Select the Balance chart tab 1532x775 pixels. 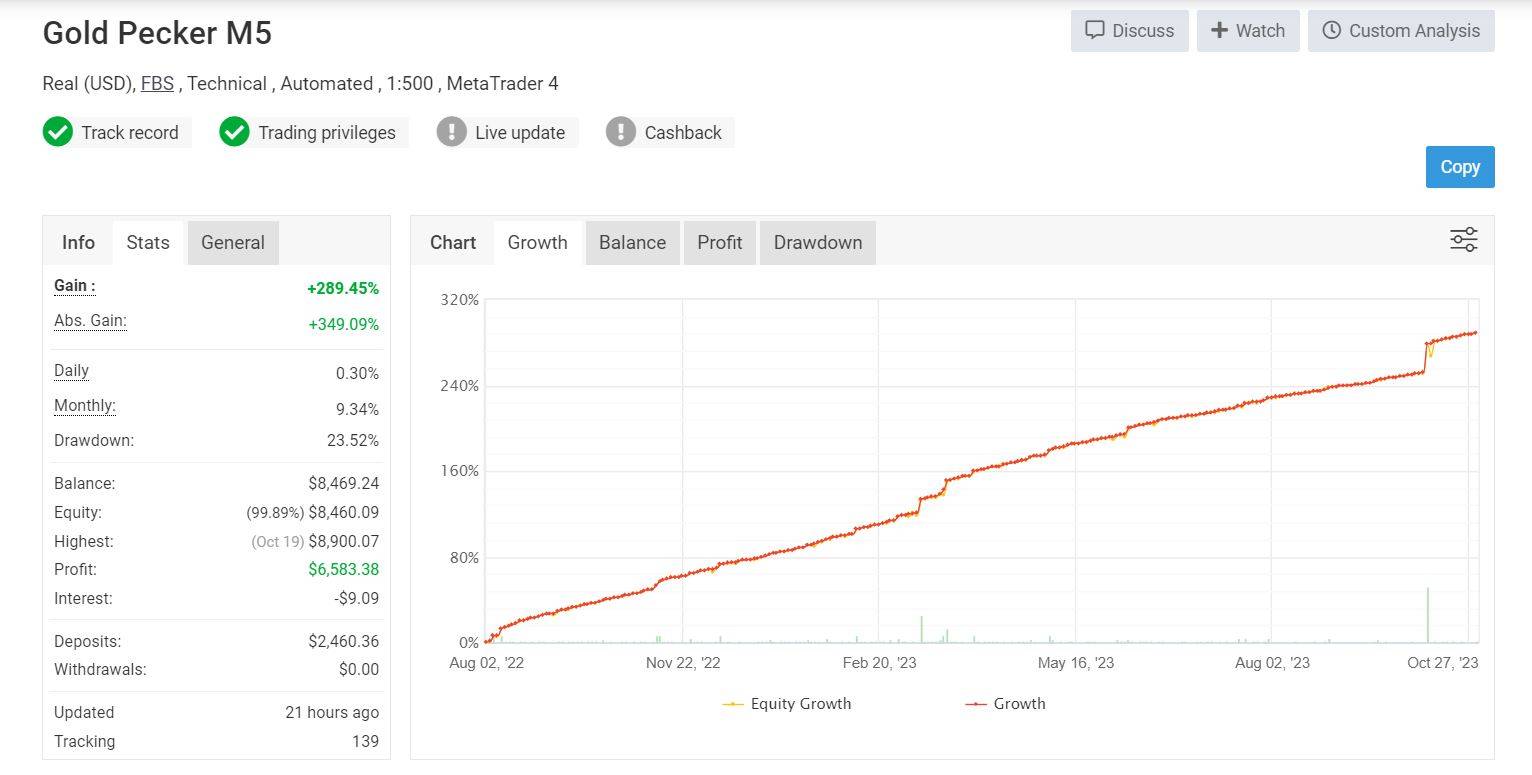632,243
